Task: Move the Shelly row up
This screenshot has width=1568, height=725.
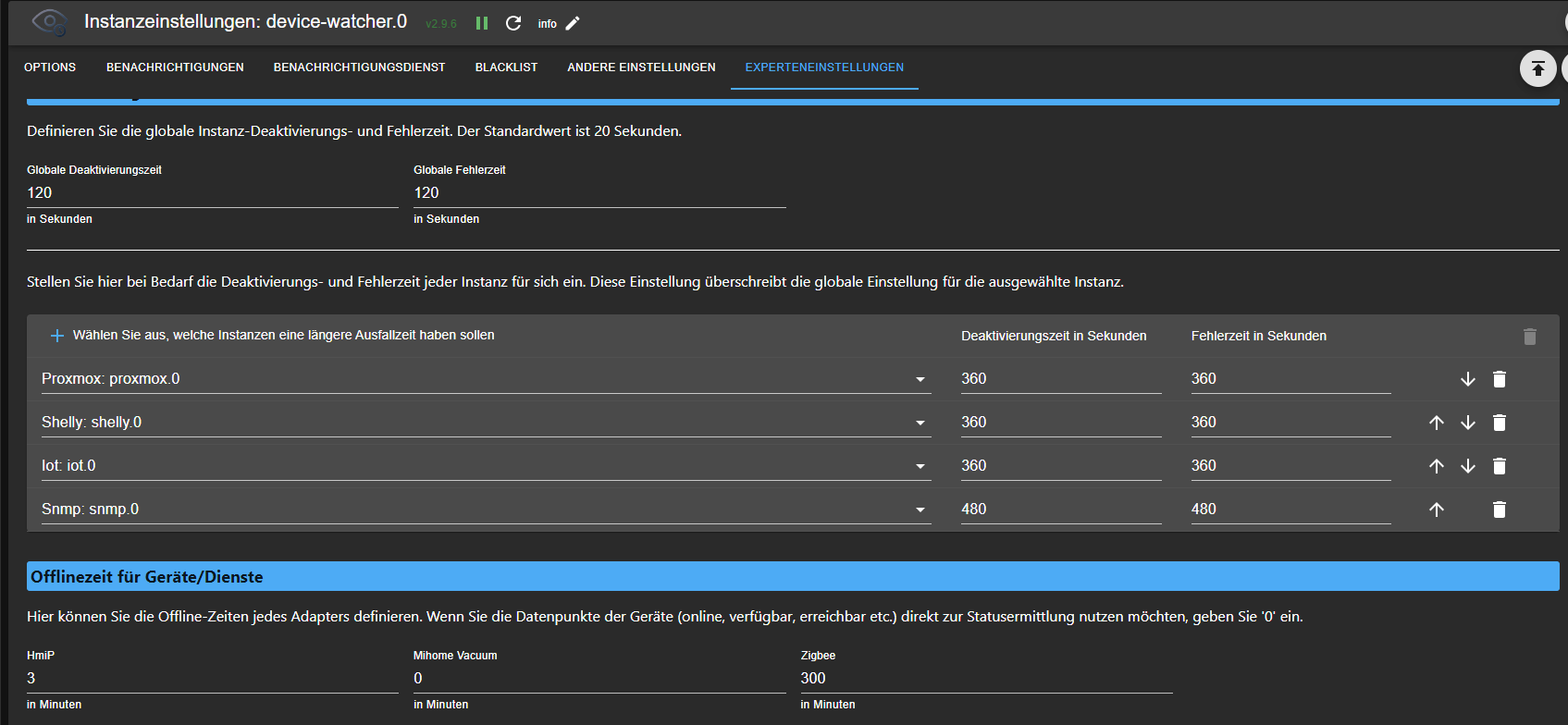Action: click(x=1437, y=423)
